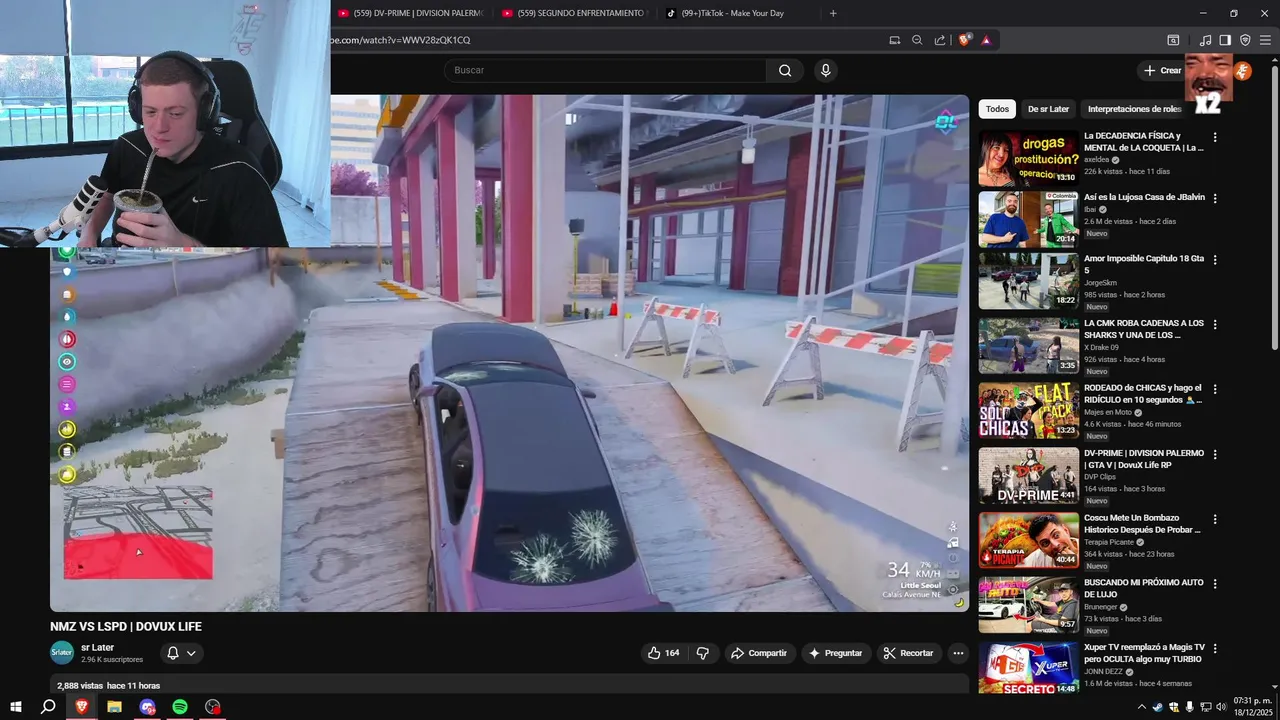
Task: Like the video with thumbs up
Action: click(664, 653)
